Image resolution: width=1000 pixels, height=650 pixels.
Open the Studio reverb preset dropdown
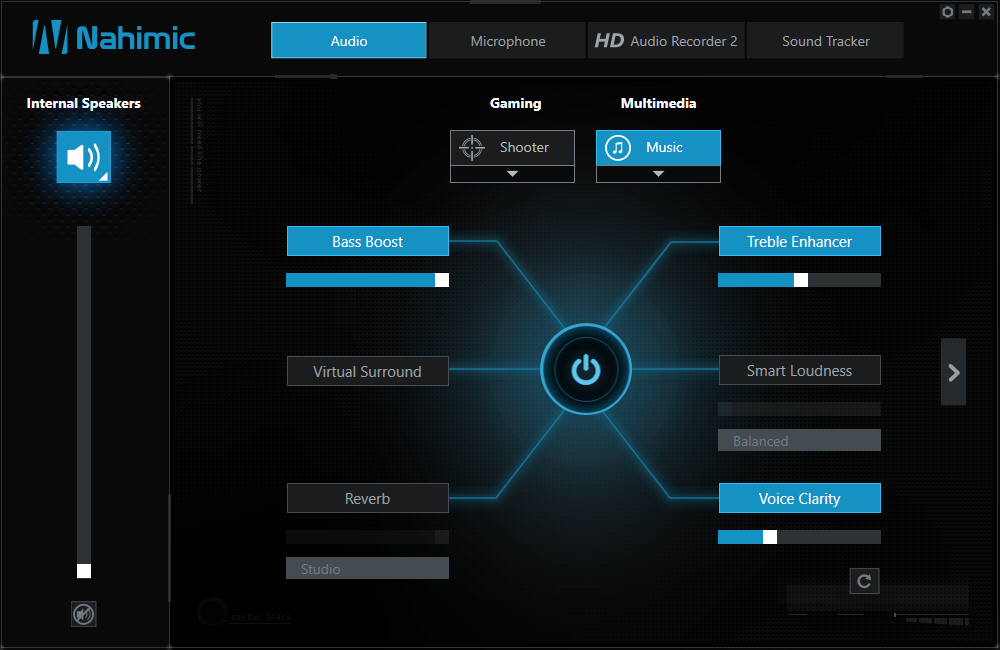pyautogui.click(x=367, y=568)
